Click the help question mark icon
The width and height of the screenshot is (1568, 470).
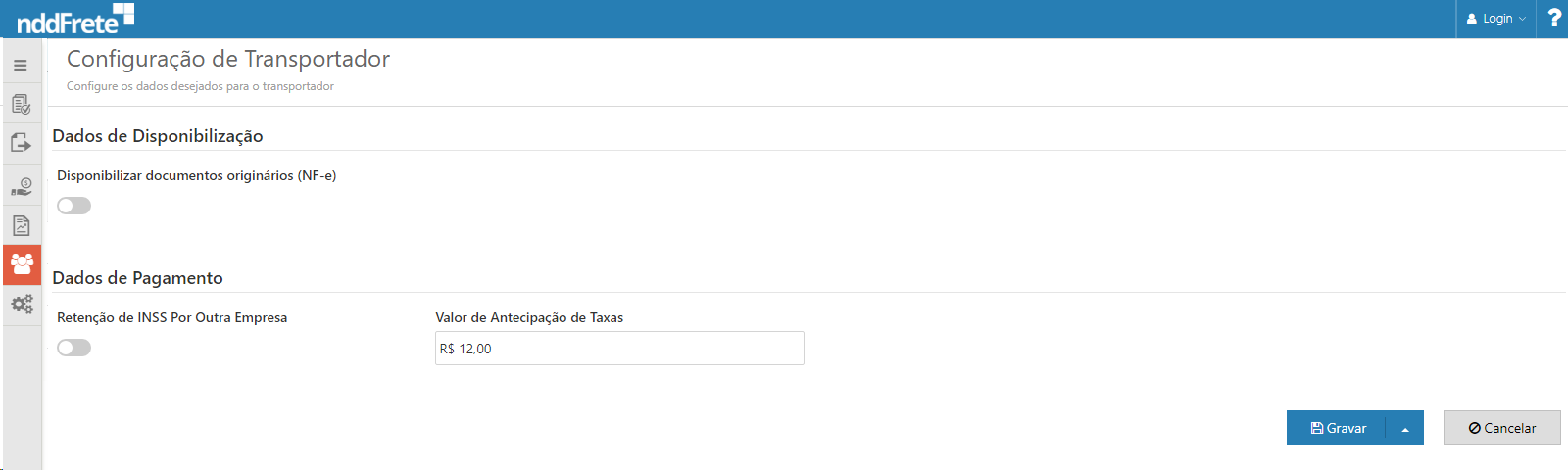1554,18
